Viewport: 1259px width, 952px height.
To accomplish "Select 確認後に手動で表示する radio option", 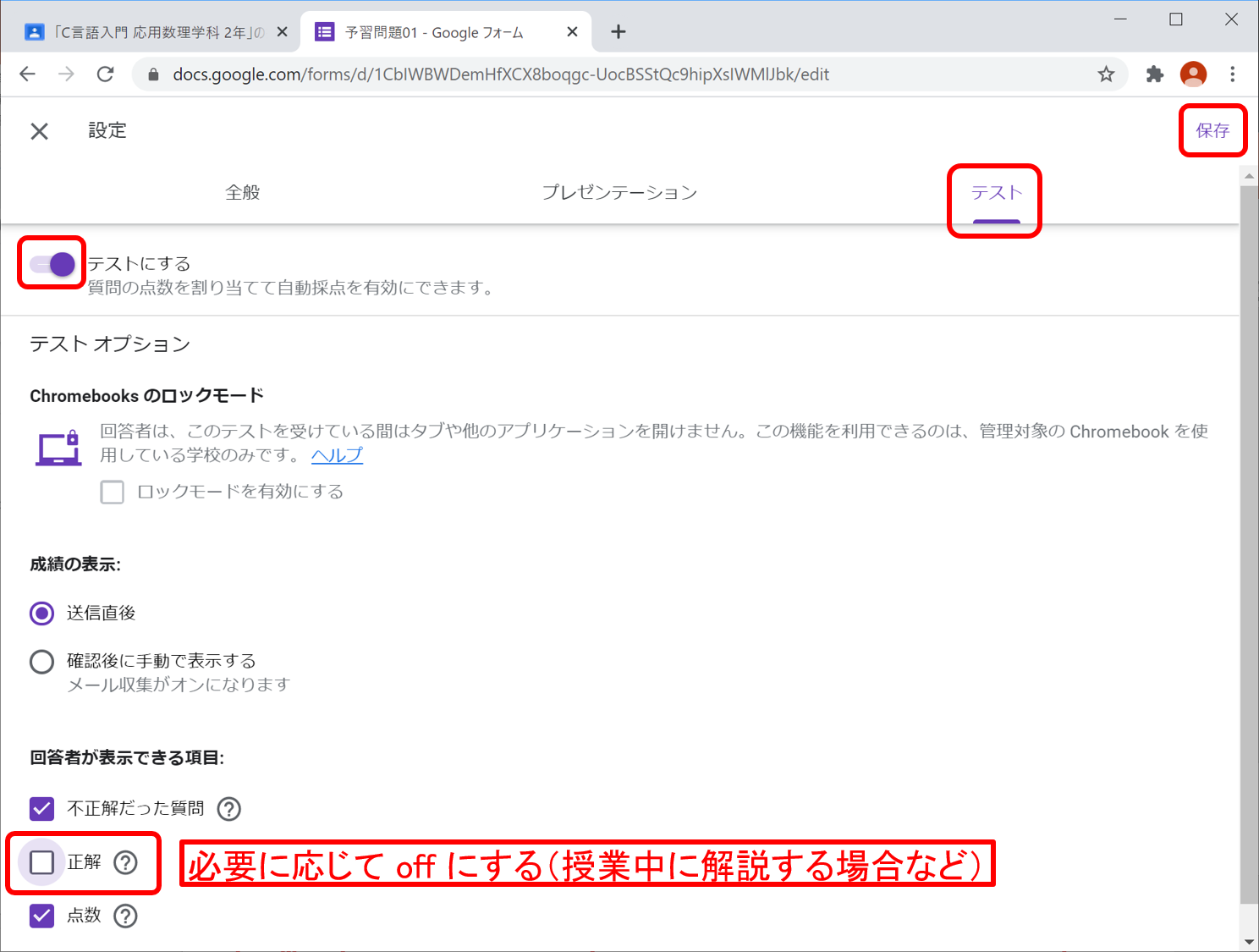I will 41,662.
